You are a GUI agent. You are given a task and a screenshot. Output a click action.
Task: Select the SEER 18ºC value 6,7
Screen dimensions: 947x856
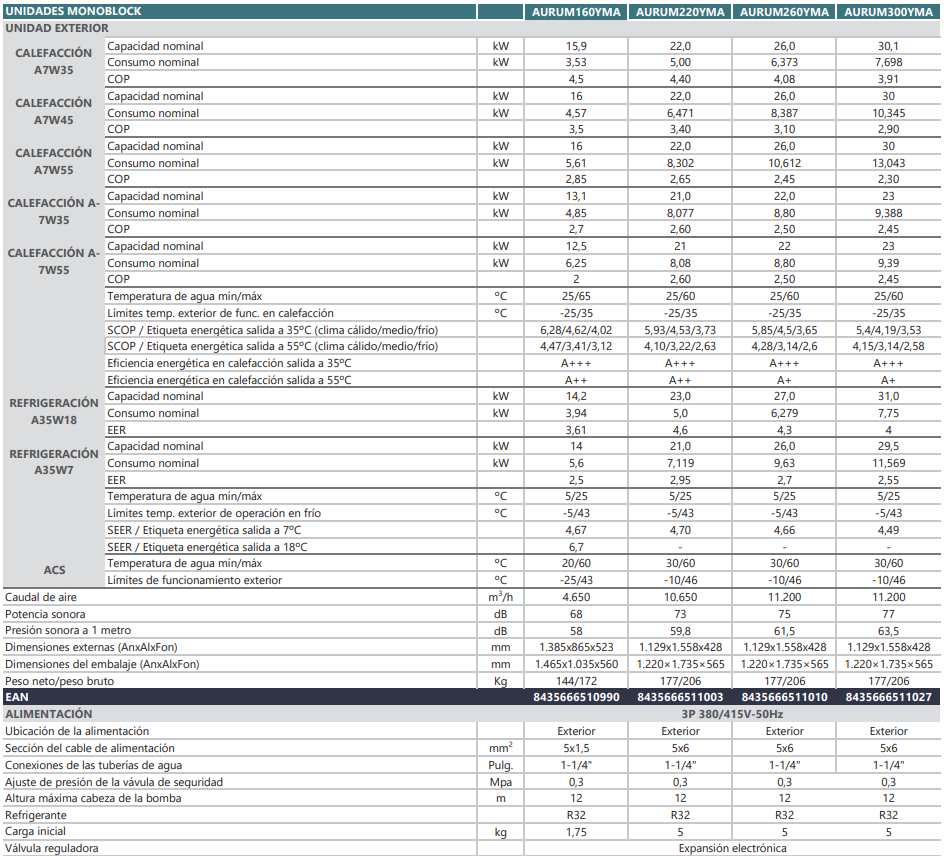tap(576, 547)
